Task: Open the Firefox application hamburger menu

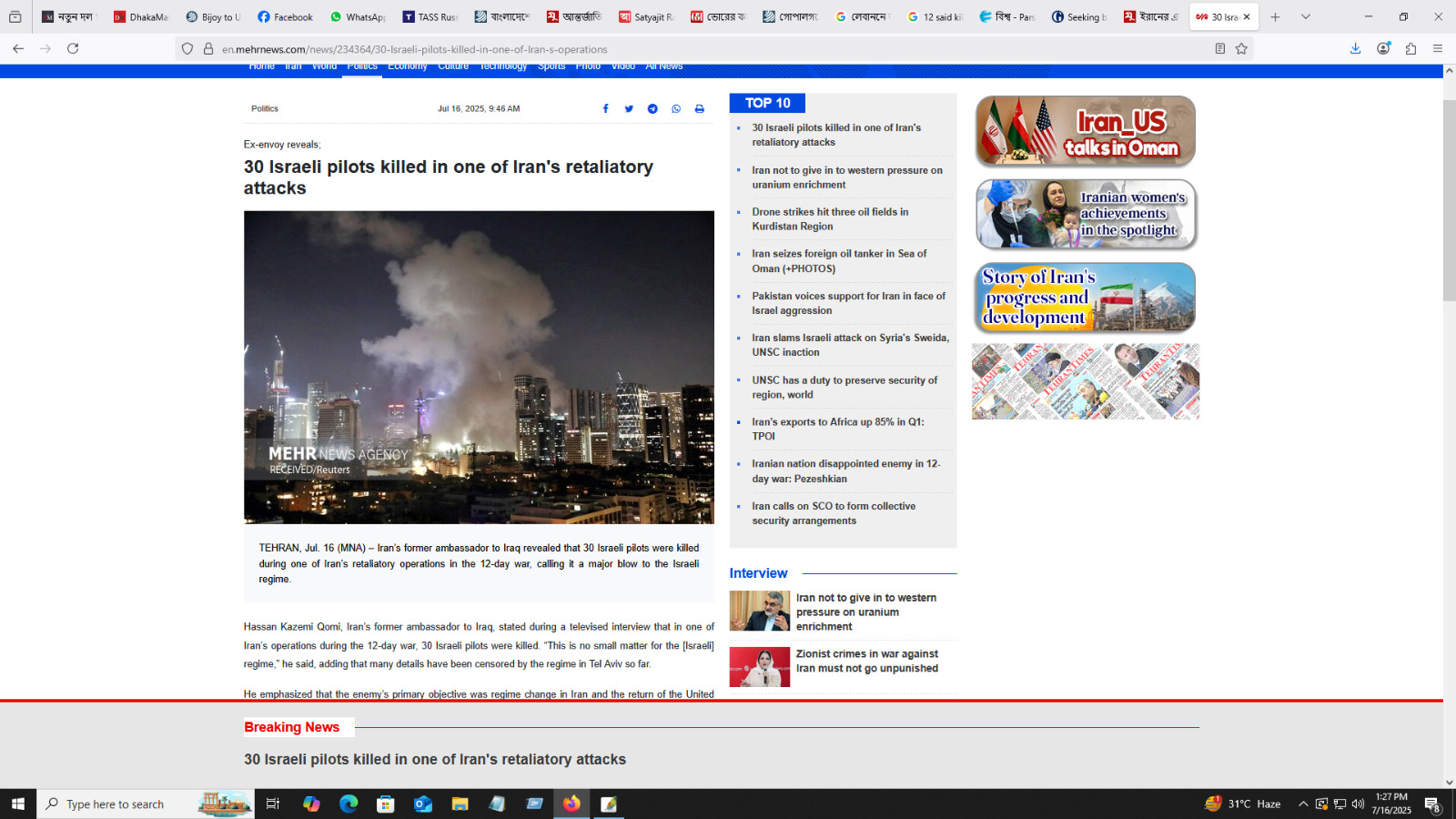Action: (1438, 49)
